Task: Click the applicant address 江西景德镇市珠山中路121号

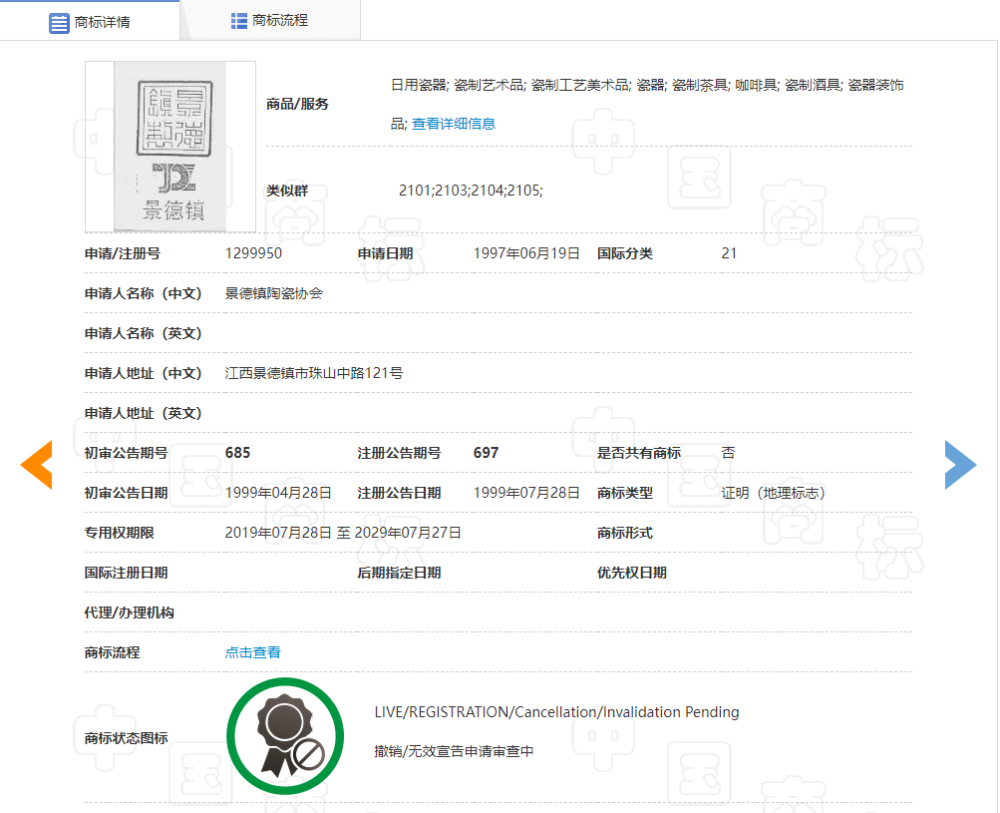Action: (314, 373)
